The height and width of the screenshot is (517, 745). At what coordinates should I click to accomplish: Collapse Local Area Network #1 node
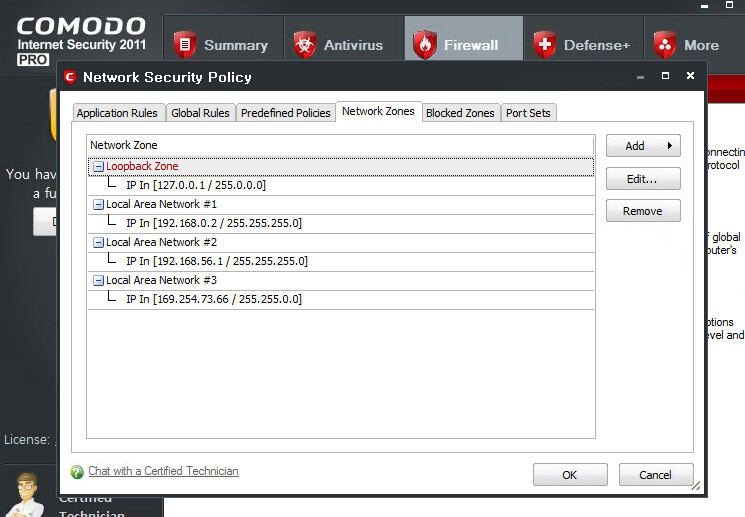click(x=98, y=204)
